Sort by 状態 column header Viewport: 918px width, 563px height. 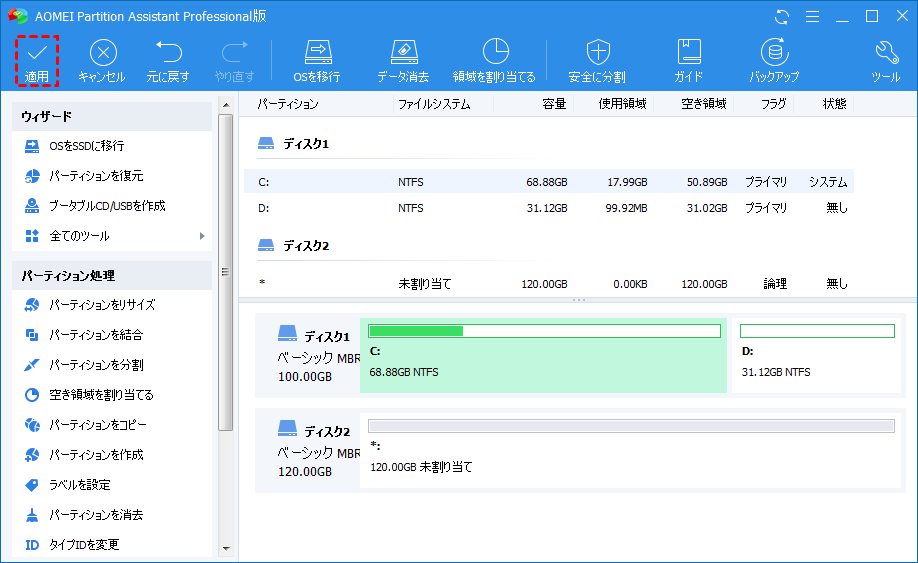(834, 104)
